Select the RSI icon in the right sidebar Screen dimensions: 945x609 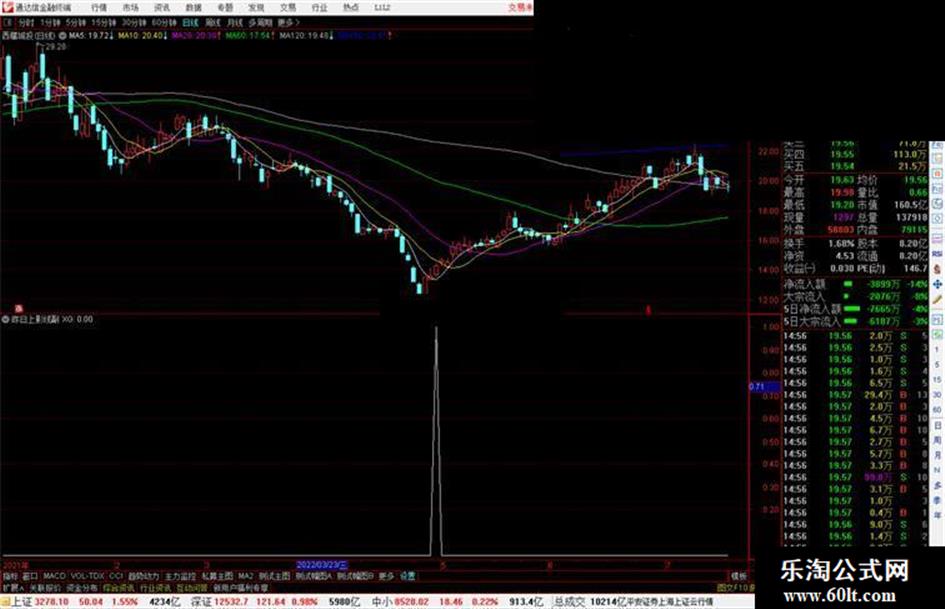(x=937, y=254)
